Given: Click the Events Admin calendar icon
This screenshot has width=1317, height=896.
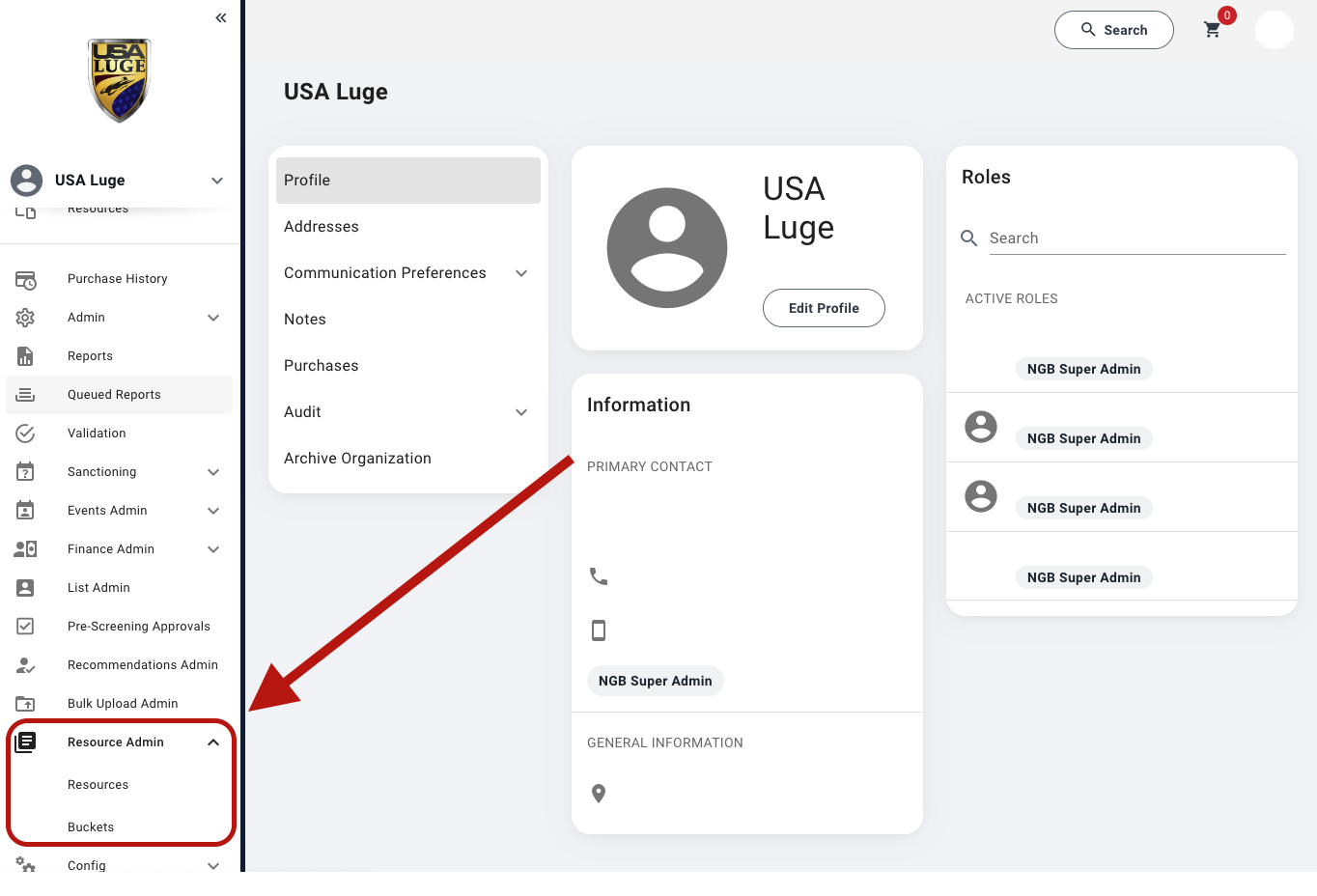Looking at the screenshot, I should tap(26, 511).
